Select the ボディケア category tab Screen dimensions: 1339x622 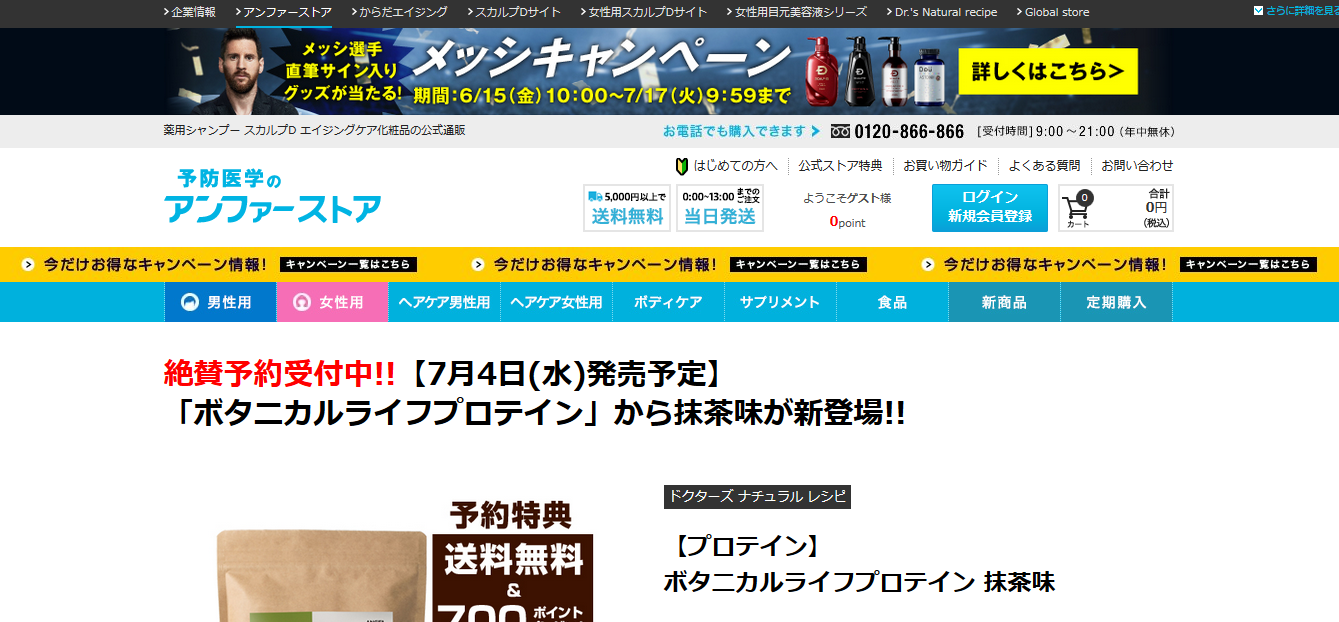click(x=668, y=302)
